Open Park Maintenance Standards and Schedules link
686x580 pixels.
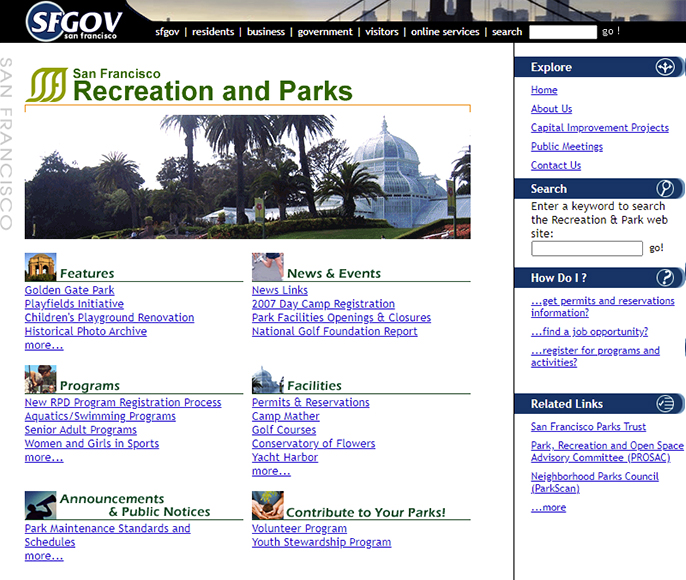[x=107, y=535]
